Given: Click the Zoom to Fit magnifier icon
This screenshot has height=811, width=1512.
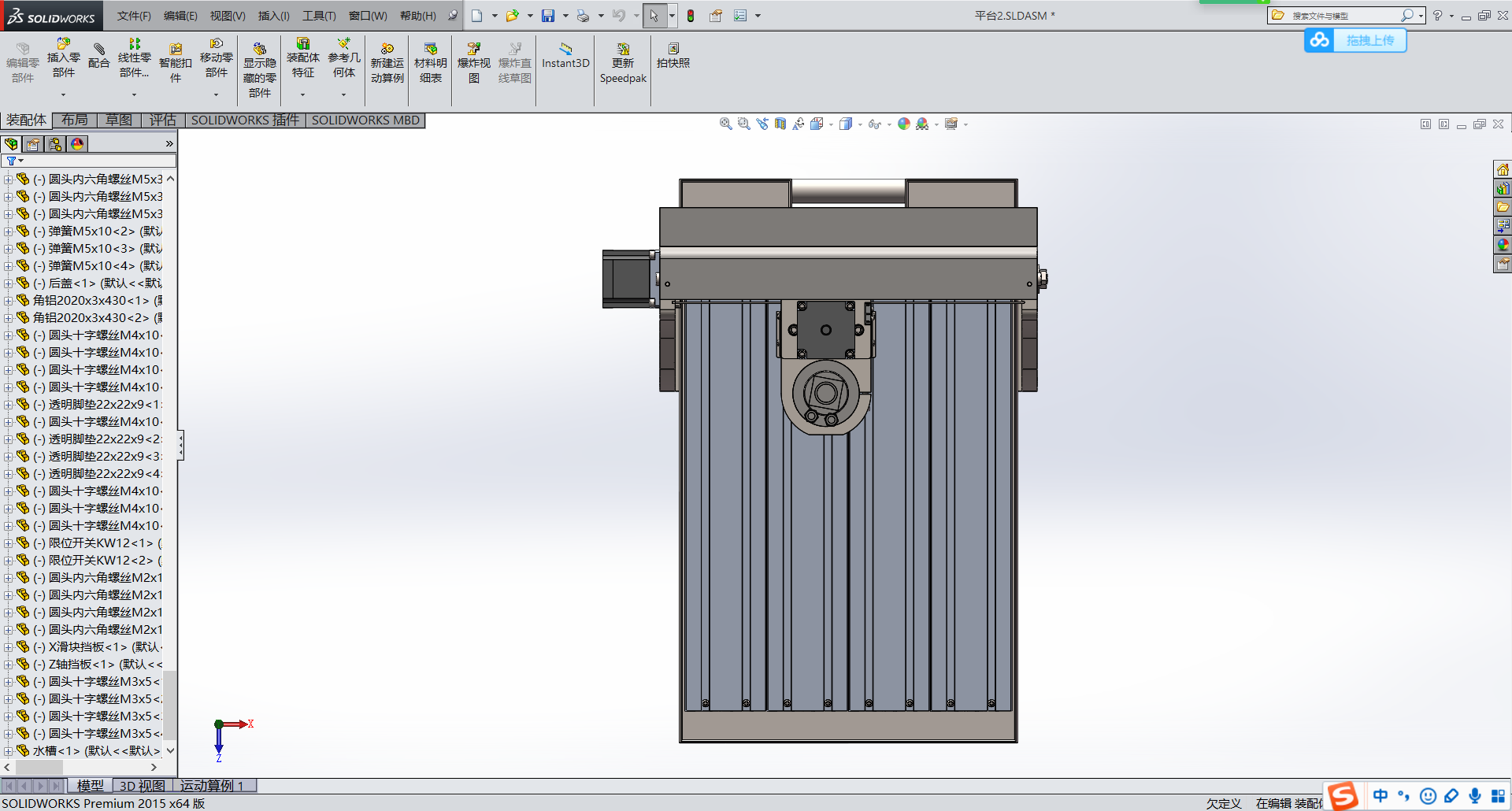Looking at the screenshot, I should tap(725, 124).
